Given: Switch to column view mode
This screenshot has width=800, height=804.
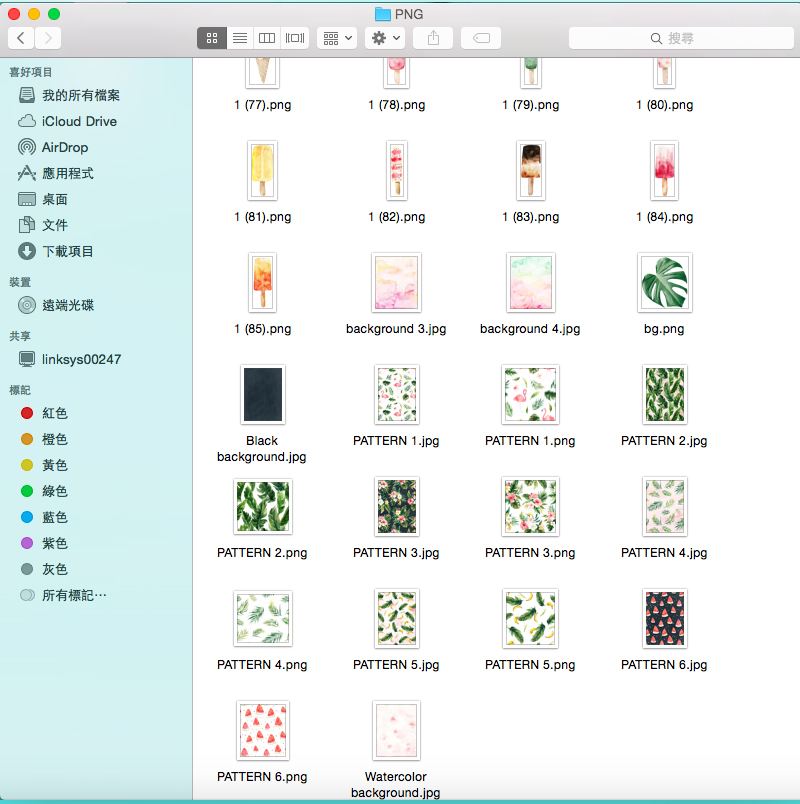Looking at the screenshot, I should tap(267, 38).
